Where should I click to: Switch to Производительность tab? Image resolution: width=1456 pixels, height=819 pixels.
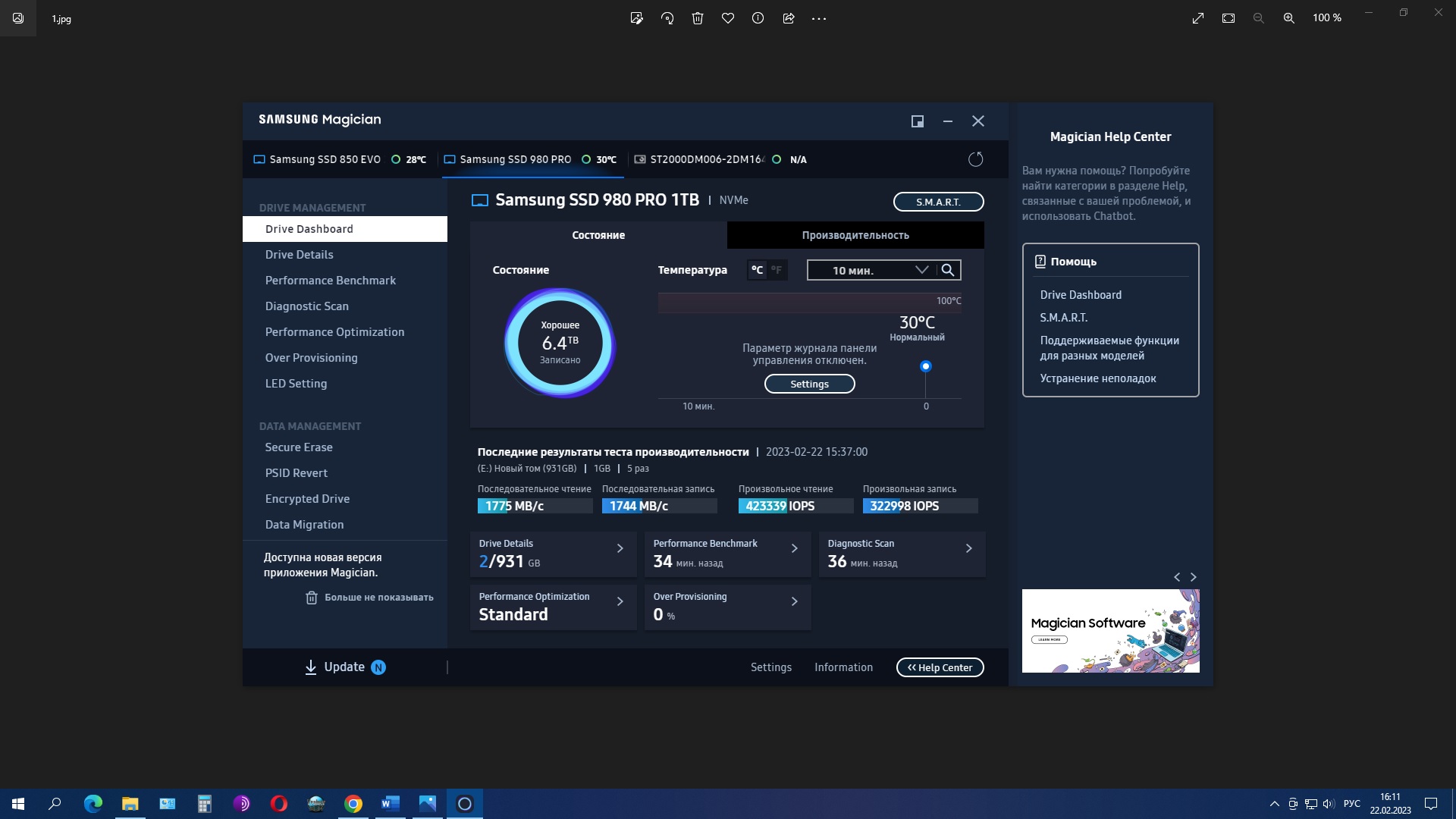click(855, 235)
